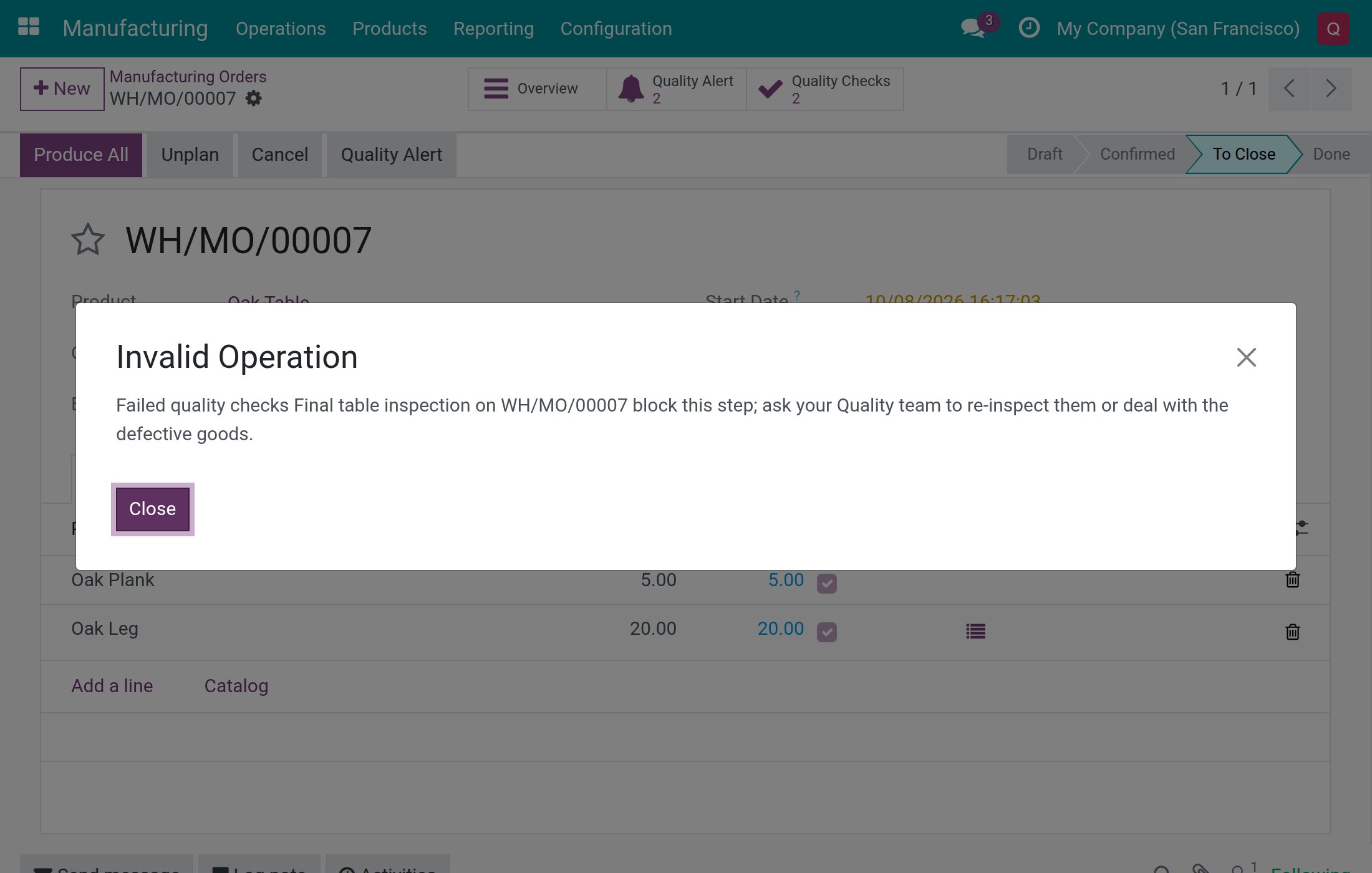
Task: Click the WH/MO/00007 form title
Action: coord(248,240)
